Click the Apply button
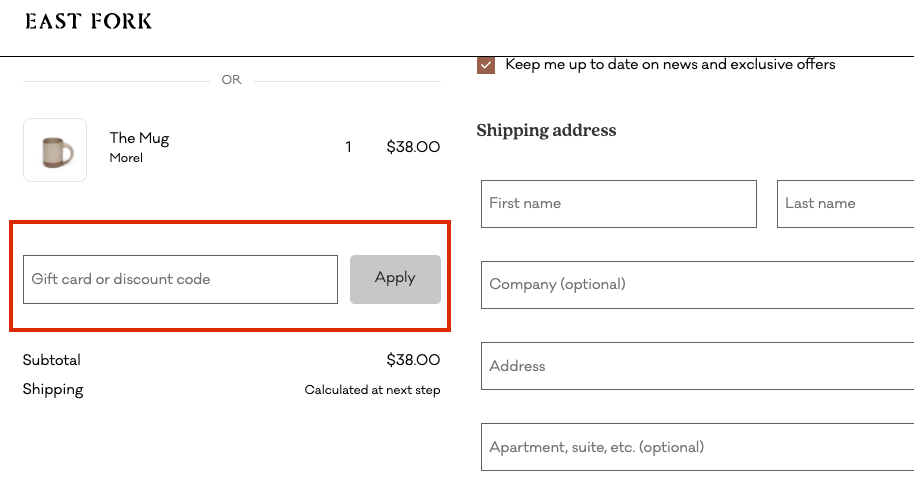This screenshot has height=502, width=914. pos(395,279)
